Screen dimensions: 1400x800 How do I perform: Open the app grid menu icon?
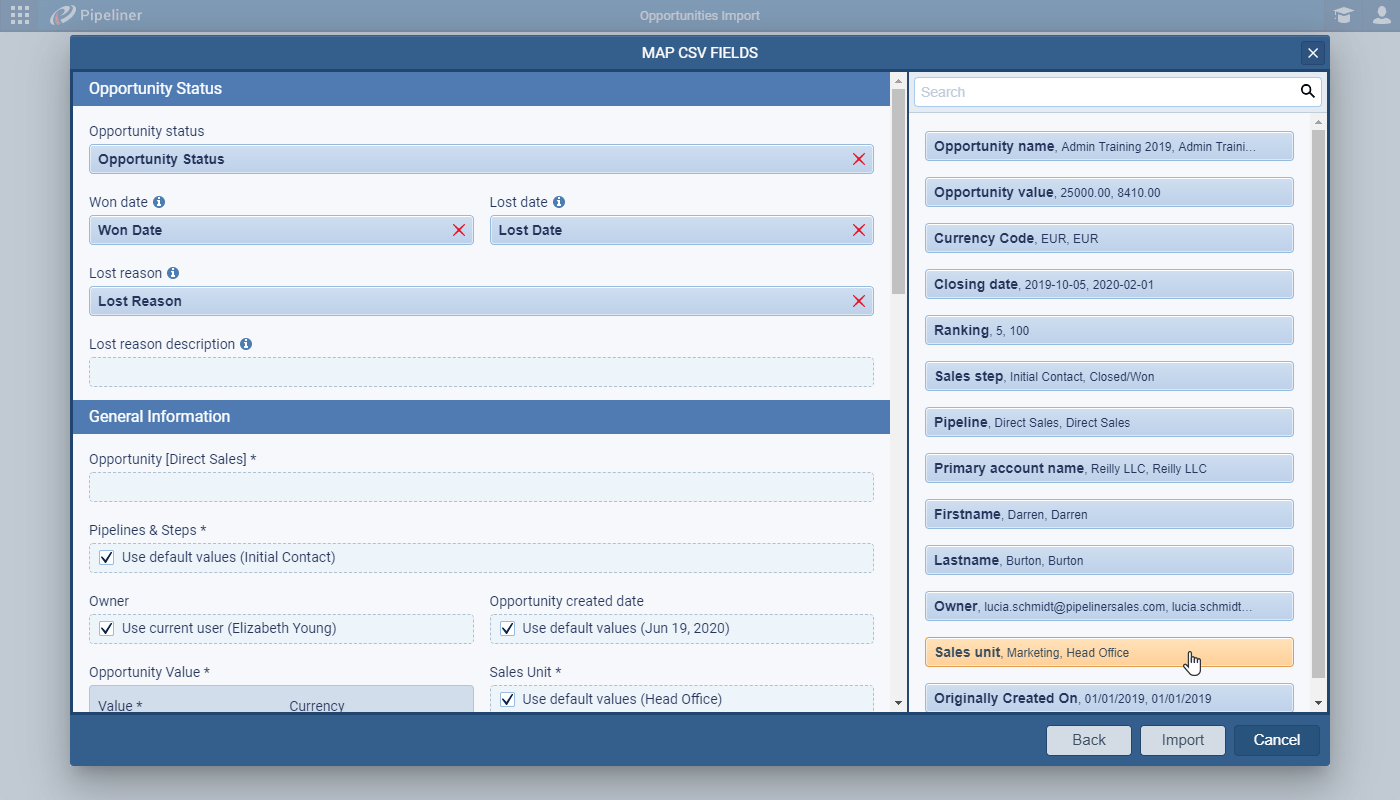point(19,15)
